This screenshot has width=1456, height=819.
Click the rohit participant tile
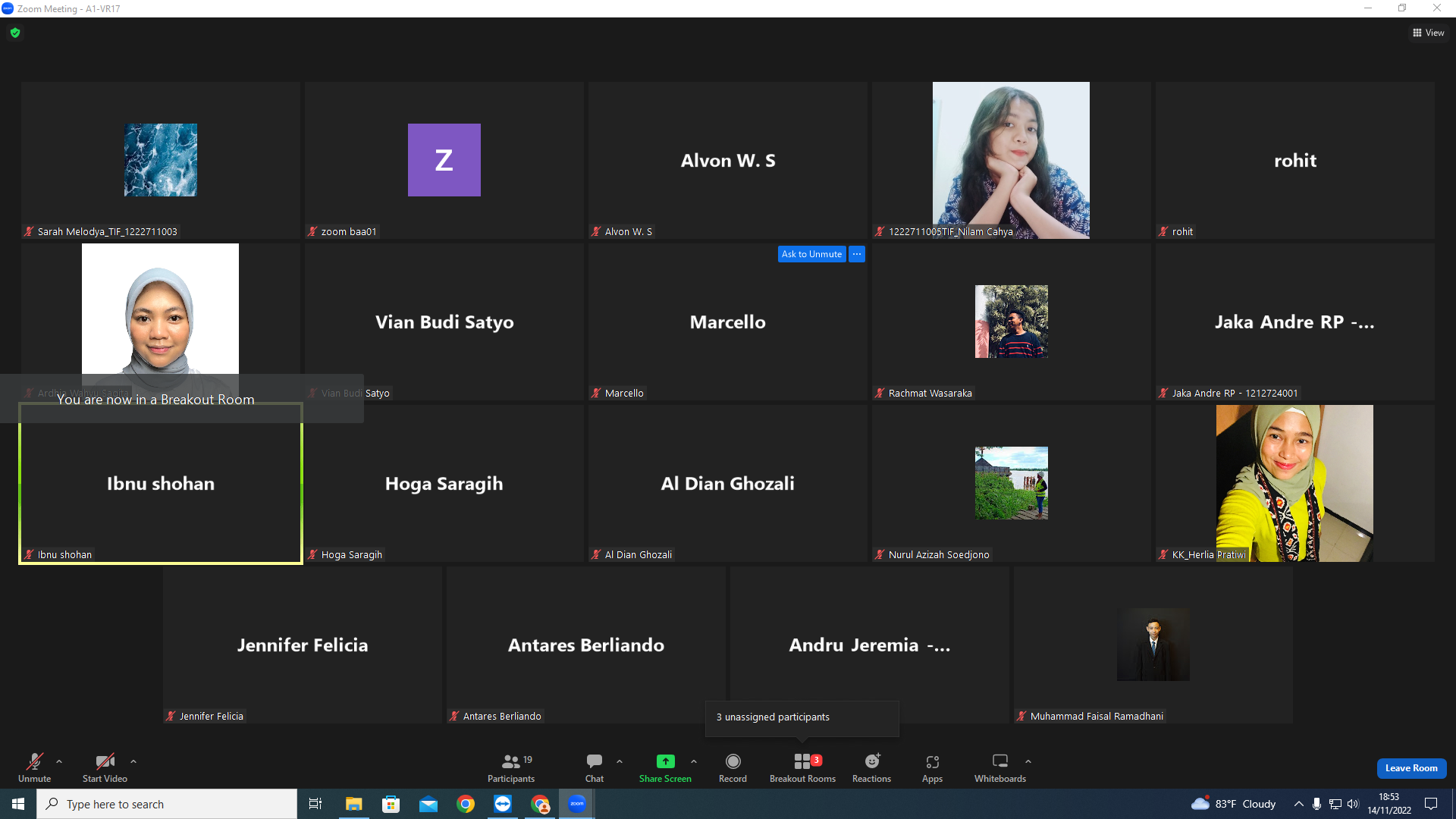pyautogui.click(x=1295, y=160)
